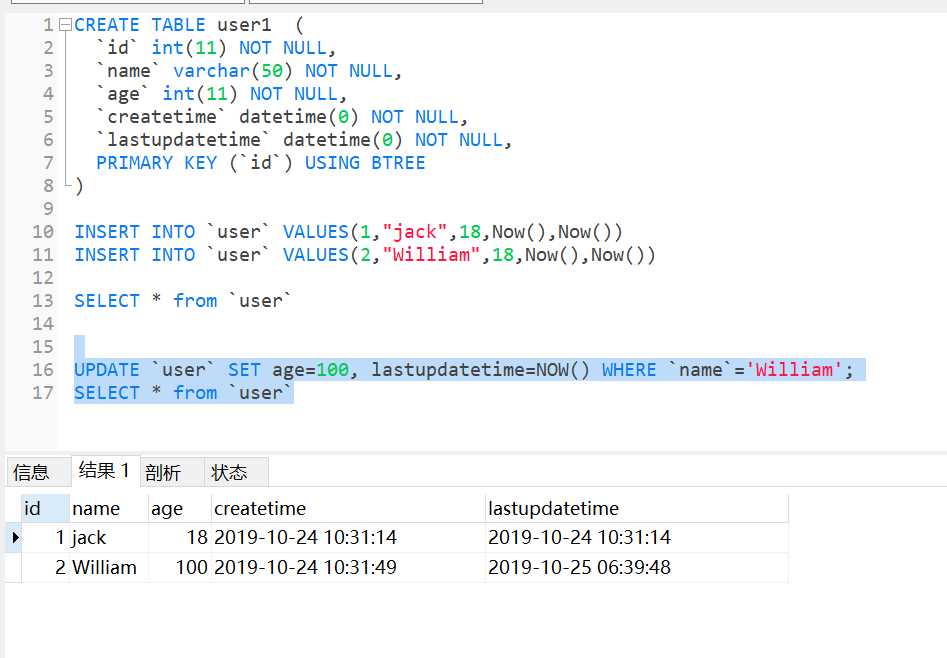
Task: Click the age column header
Action: (x=180, y=508)
